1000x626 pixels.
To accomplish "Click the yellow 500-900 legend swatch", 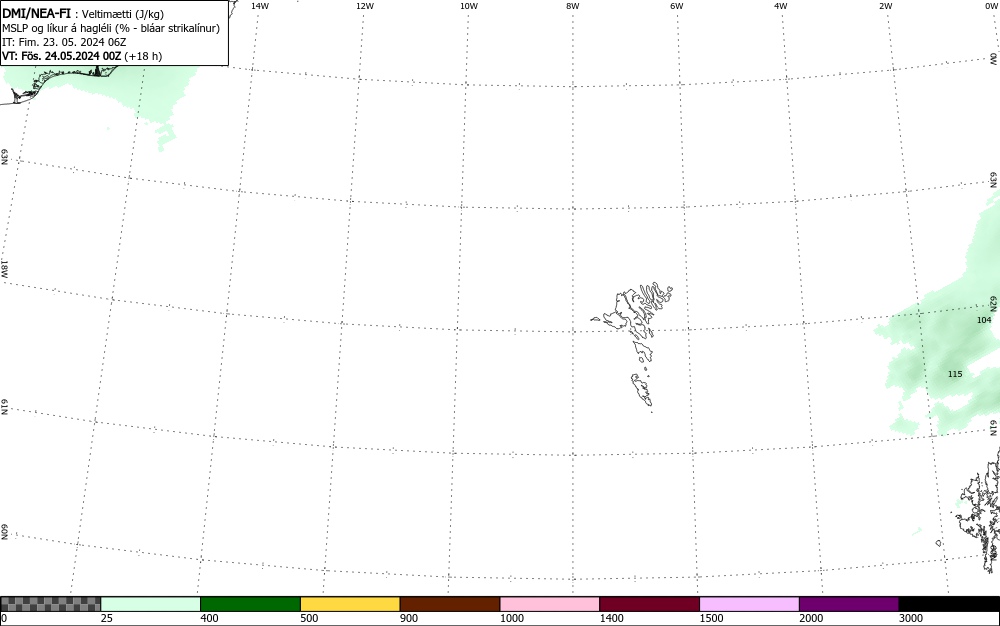I will tap(350, 604).
